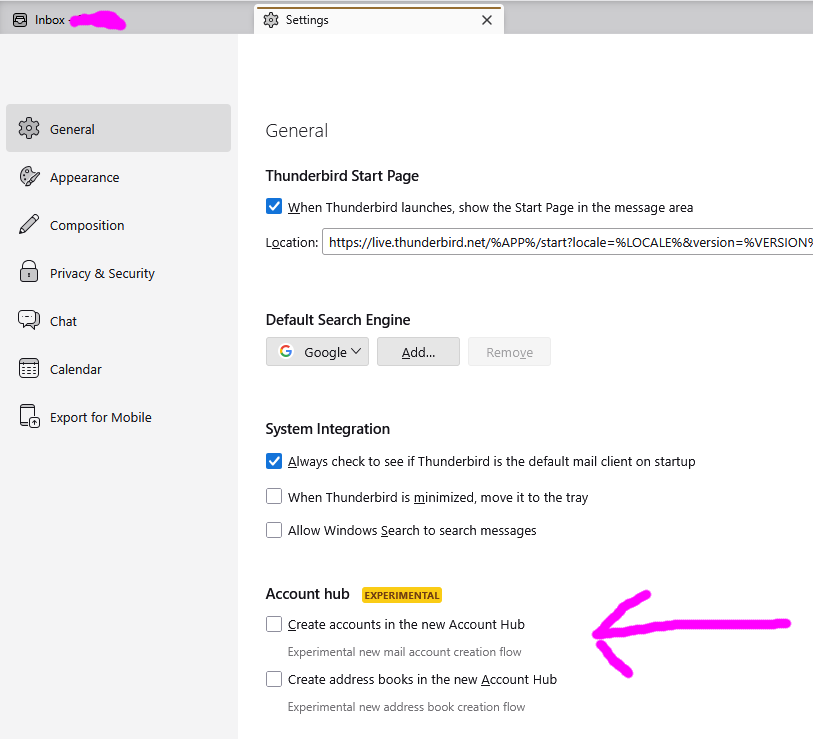Click the Composition pencil icon
813x739 pixels.
29,225
